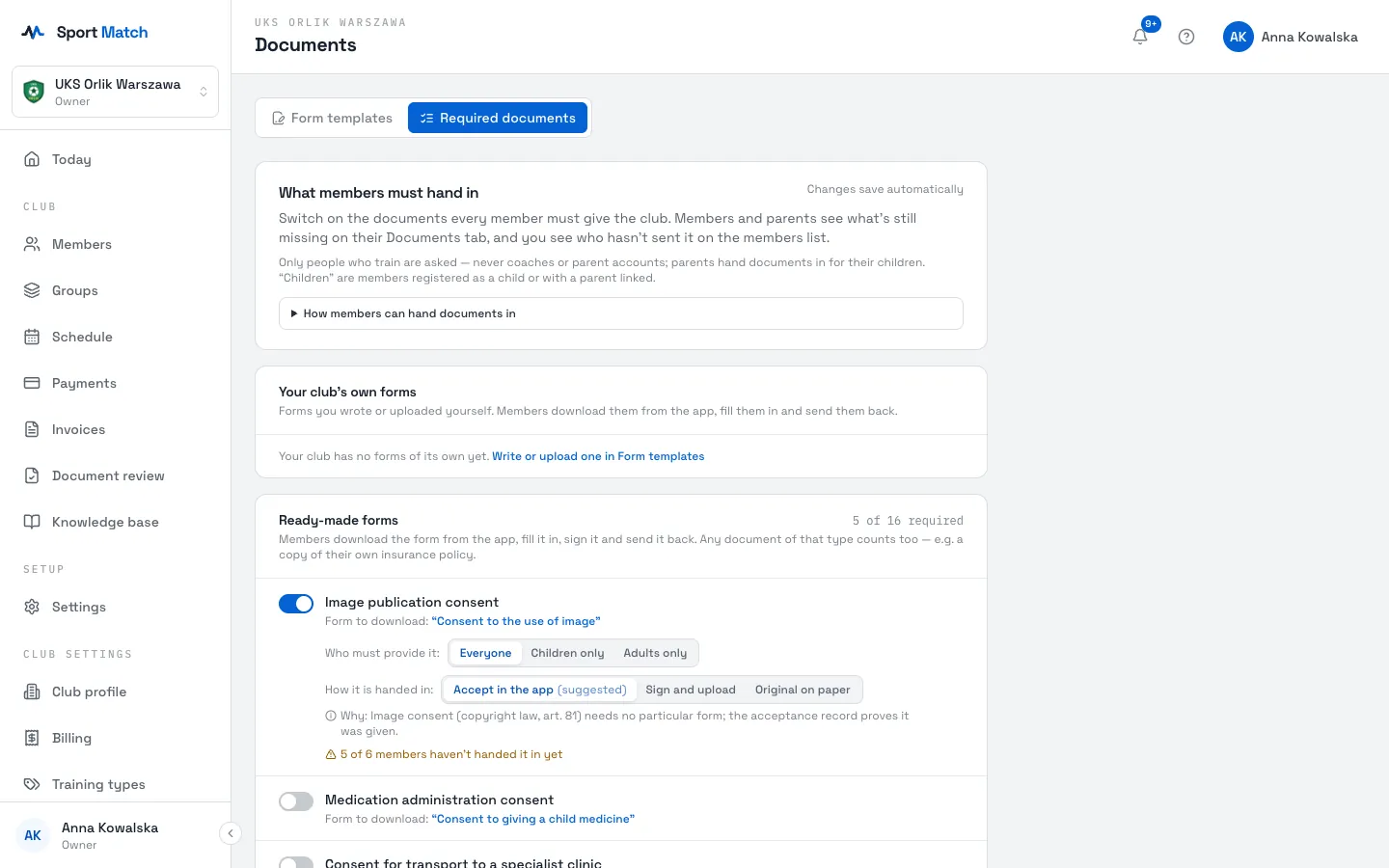This screenshot has width=1389, height=868.
Task: Select Adults only option
Action: click(x=655, y=653)
